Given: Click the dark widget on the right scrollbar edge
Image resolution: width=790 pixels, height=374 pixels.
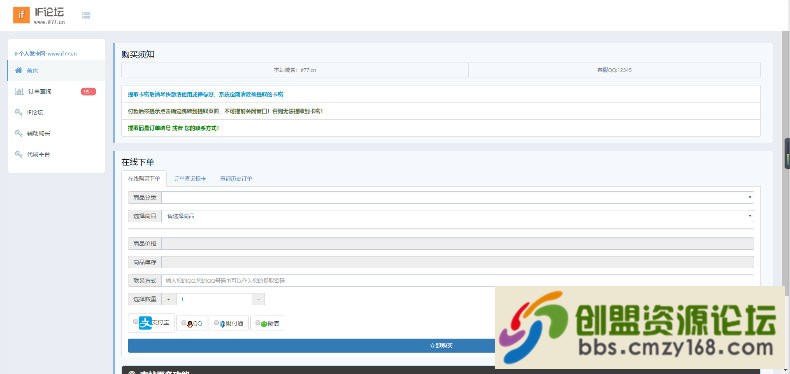Looking at the screenshot, I should pos(787,154).
